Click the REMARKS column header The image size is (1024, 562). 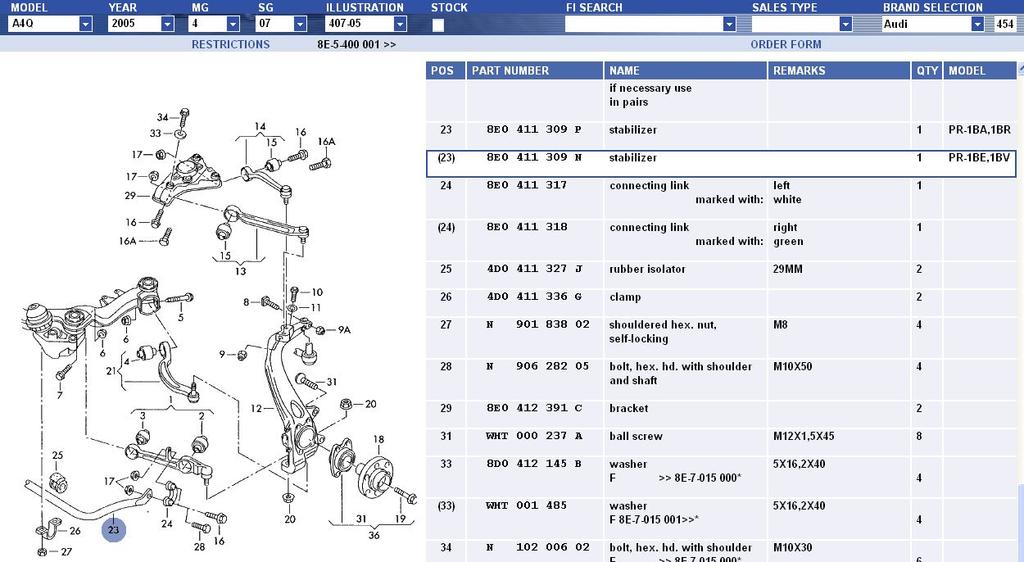799,71
